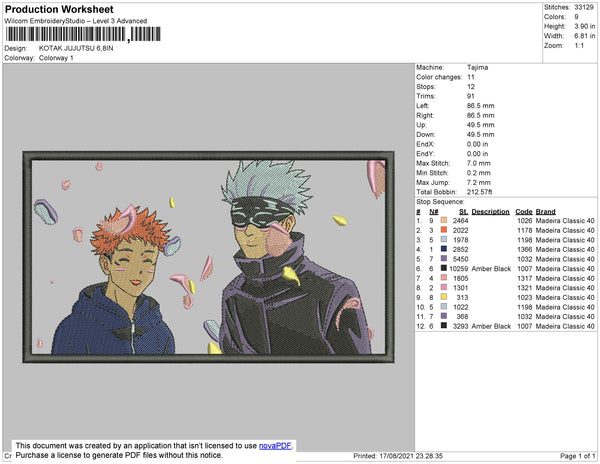Click the 'Stop Sequence:' heading
This screenshot has height=464, width=600.
tap(440, 202)
